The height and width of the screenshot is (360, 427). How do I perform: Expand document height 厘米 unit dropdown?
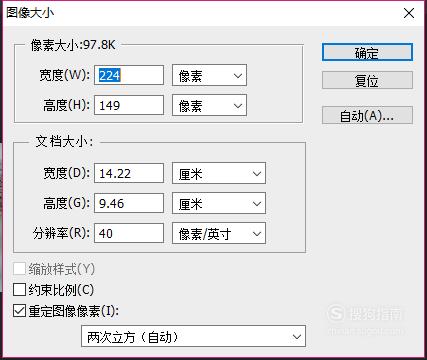pos(219,203)
